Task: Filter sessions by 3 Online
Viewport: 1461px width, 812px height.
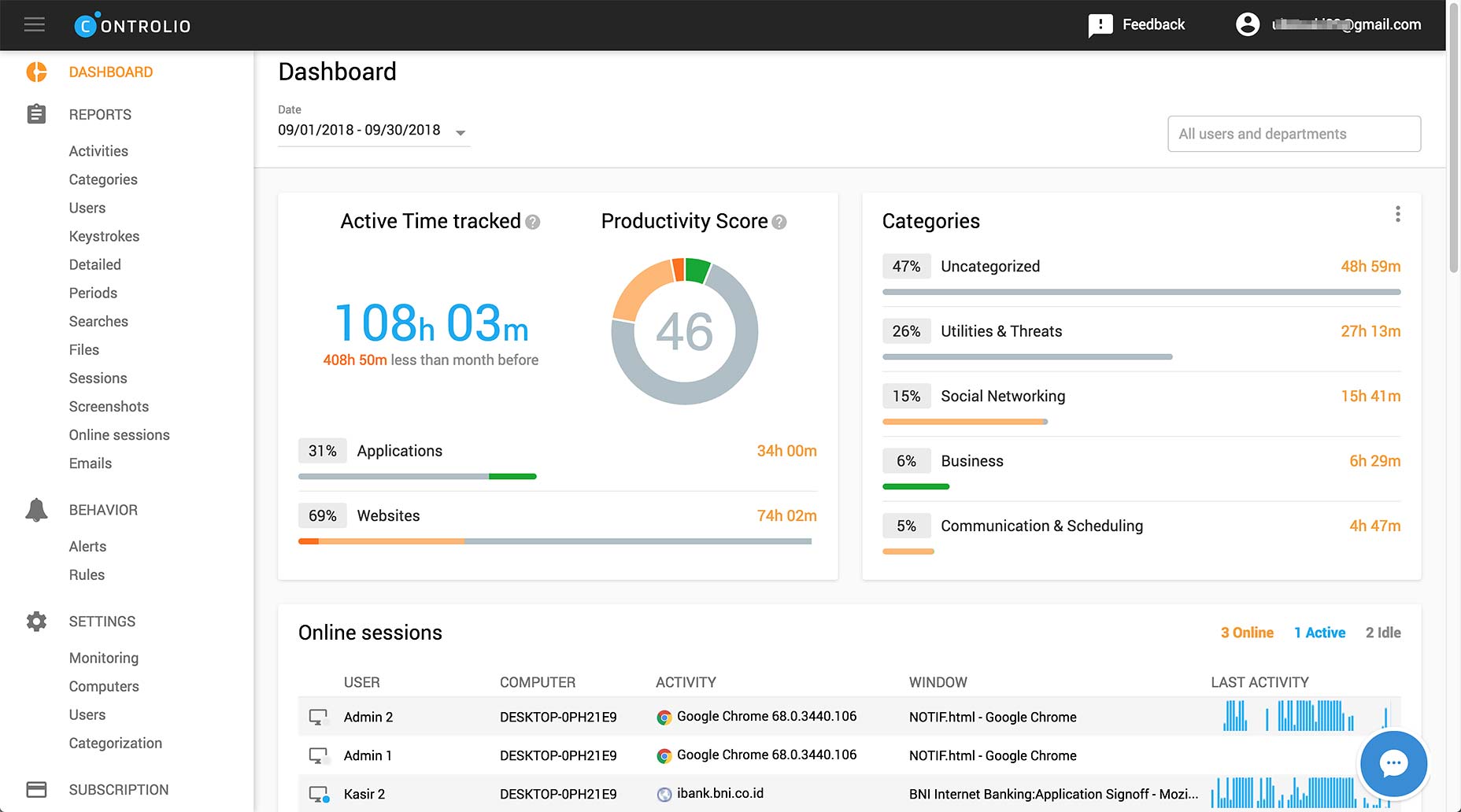Action: (x=1246, y=633)
